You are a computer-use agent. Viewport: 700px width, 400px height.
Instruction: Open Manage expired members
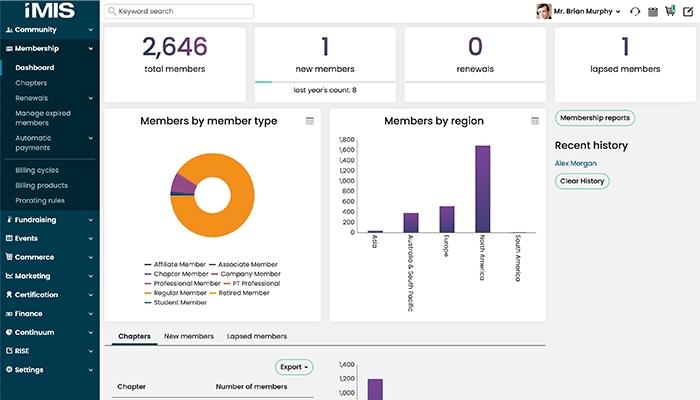point(43,118)
